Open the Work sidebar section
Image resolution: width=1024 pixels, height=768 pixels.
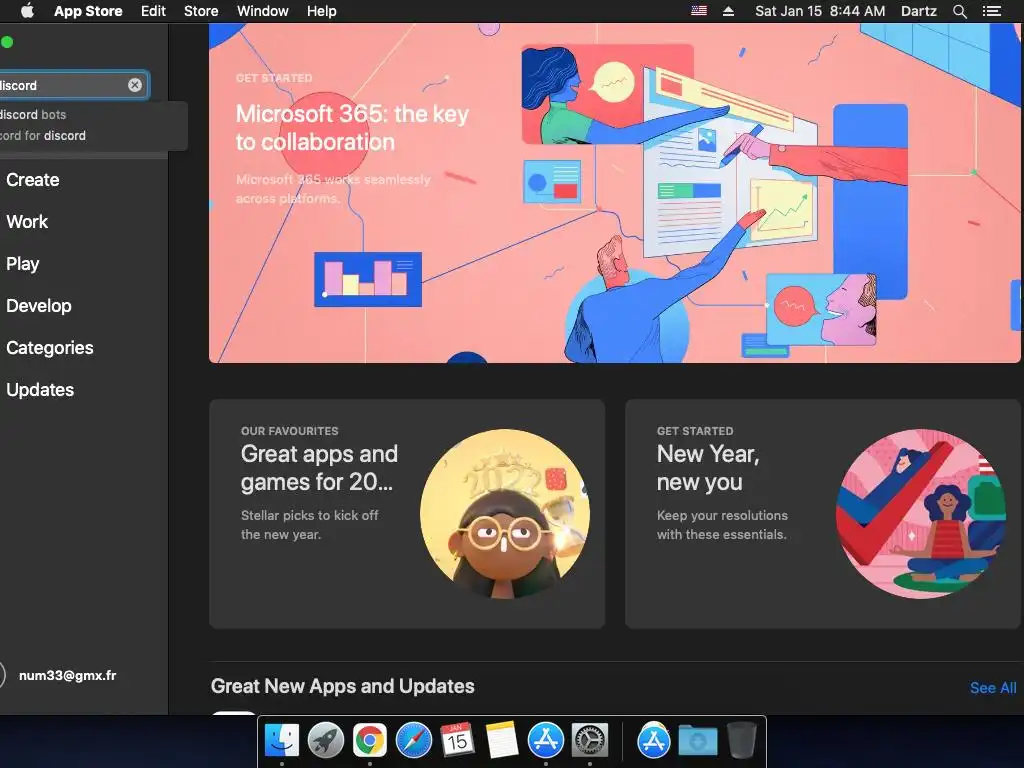[27, 221]
